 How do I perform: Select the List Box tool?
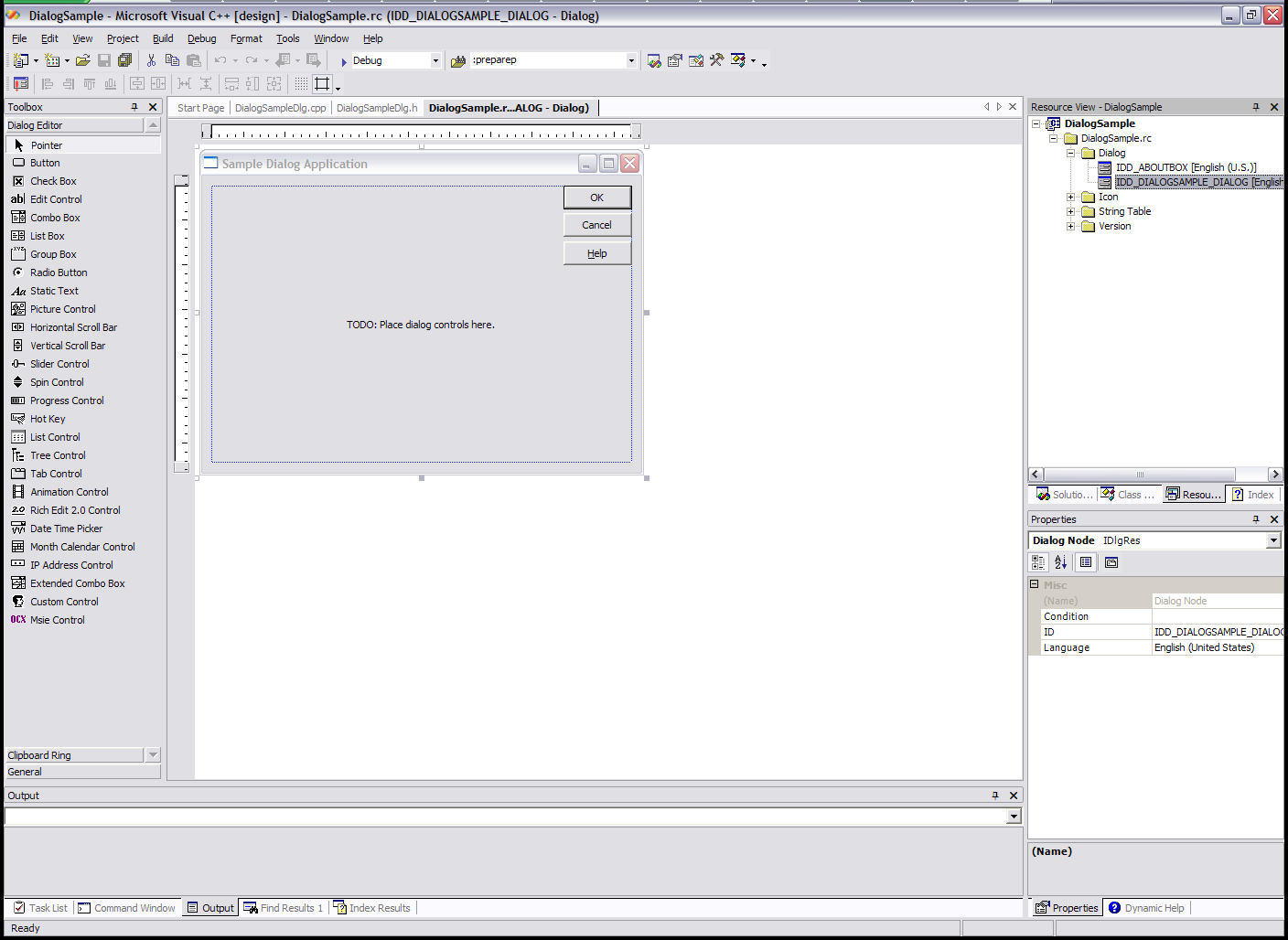click(x=83, y=236)
